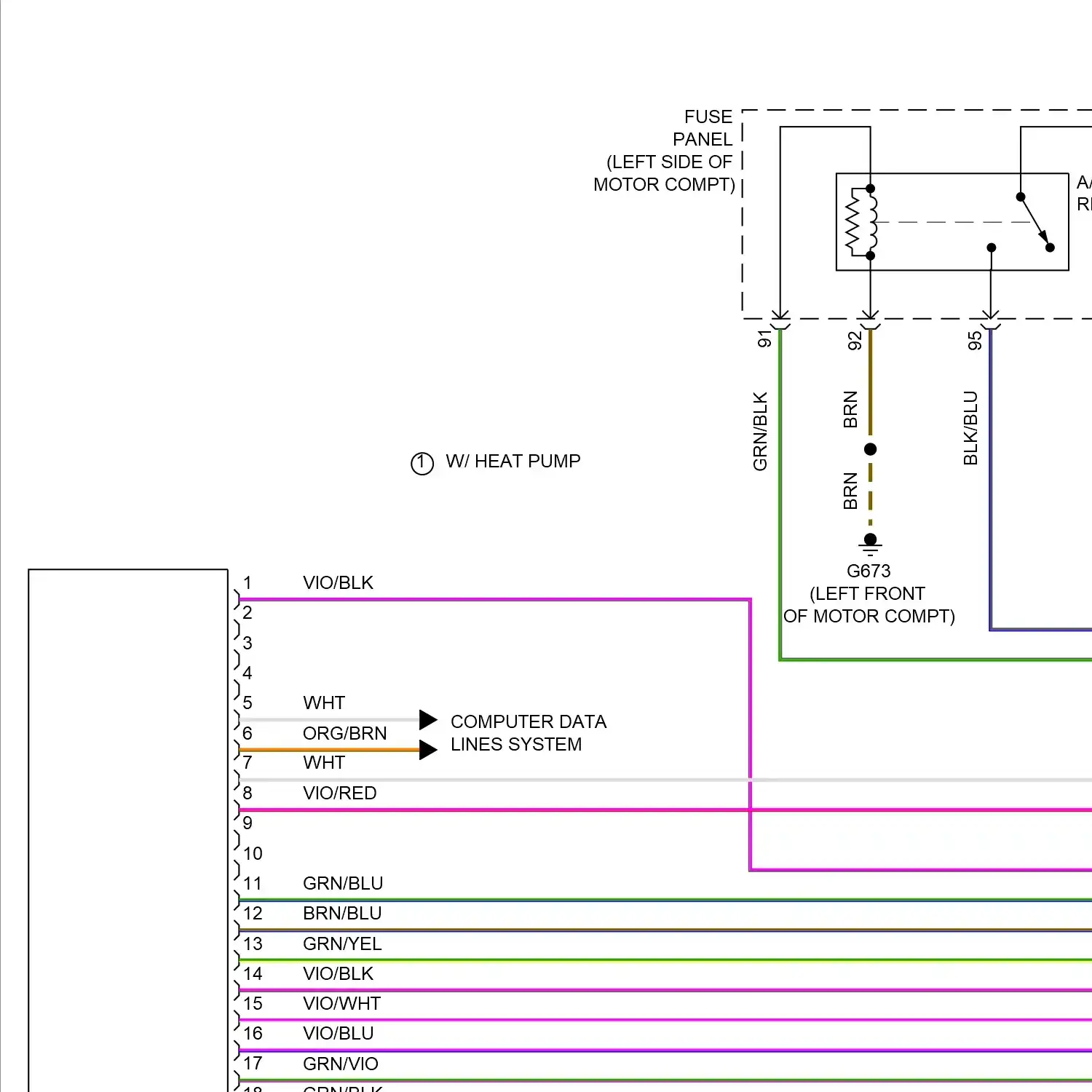Click the arrowhead at the pin 5 WHT wire
The height and width of the screenshot is (1092, 1092).
[x=428, y=720]
